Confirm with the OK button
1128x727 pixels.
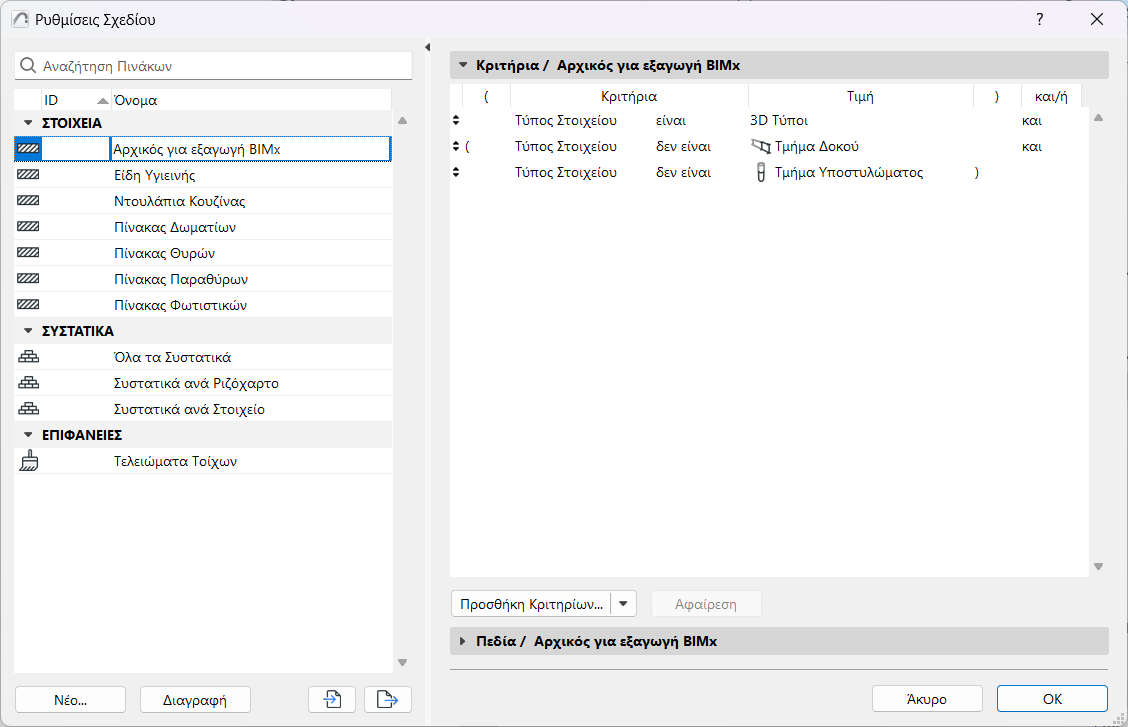point(1052,698)
